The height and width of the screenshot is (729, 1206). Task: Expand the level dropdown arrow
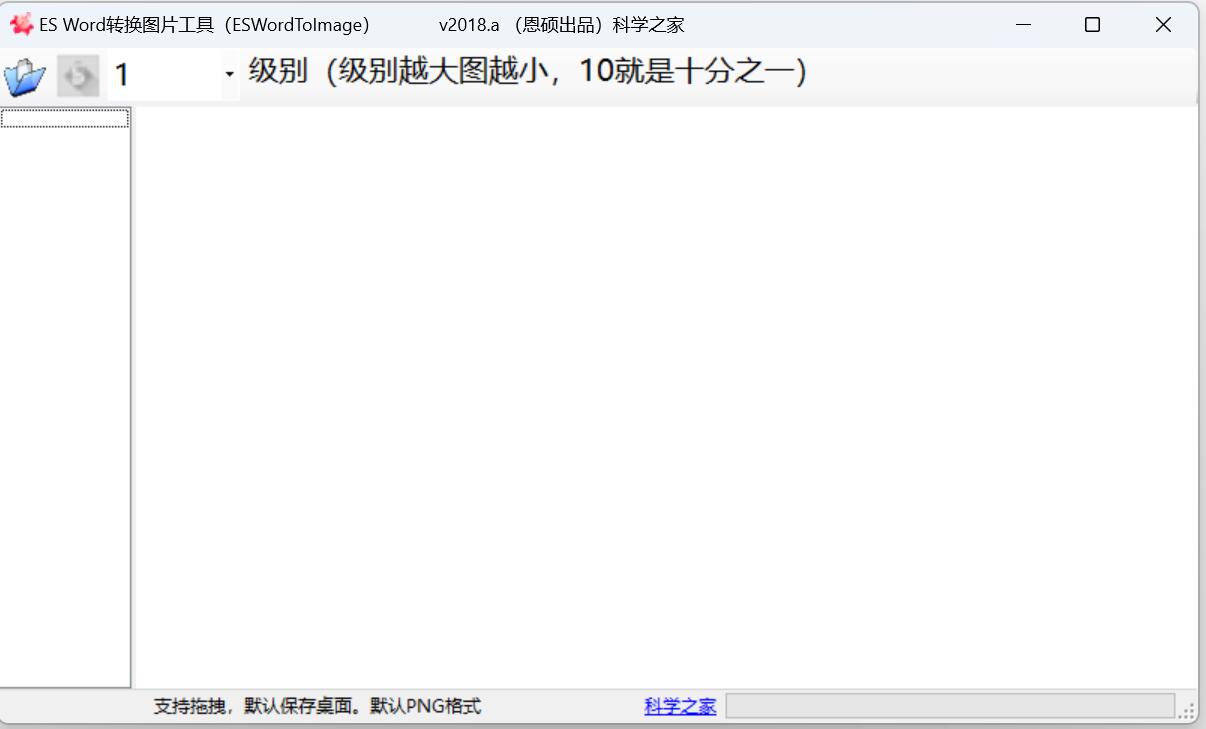[x=230, y=75]
